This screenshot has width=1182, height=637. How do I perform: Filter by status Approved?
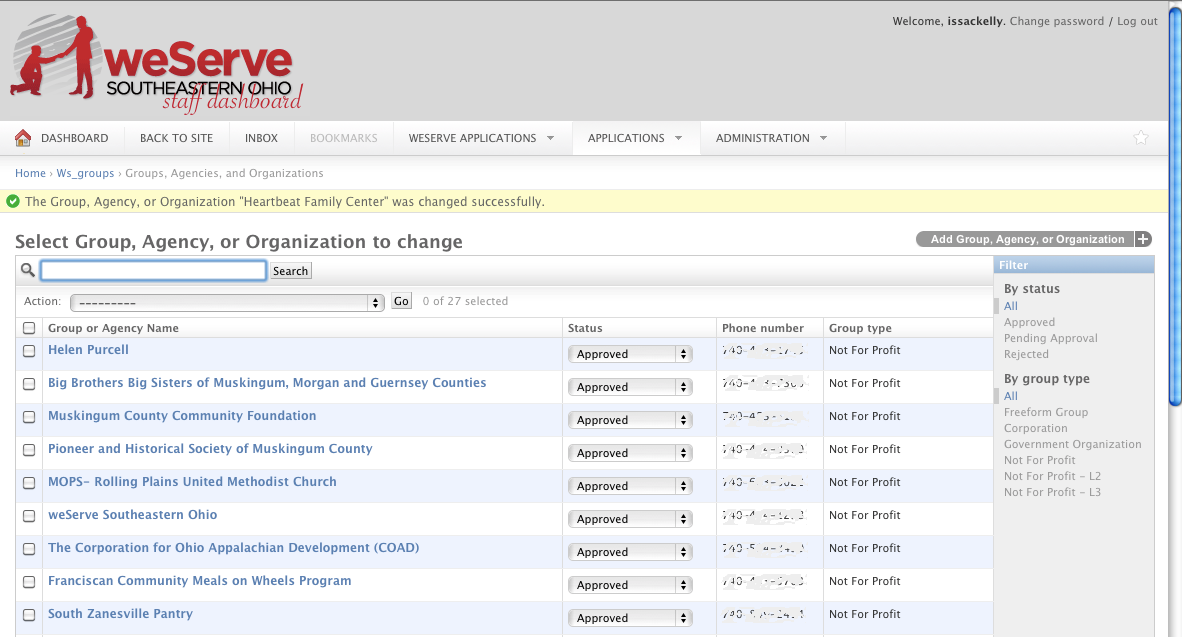(x=1029, y=322)
